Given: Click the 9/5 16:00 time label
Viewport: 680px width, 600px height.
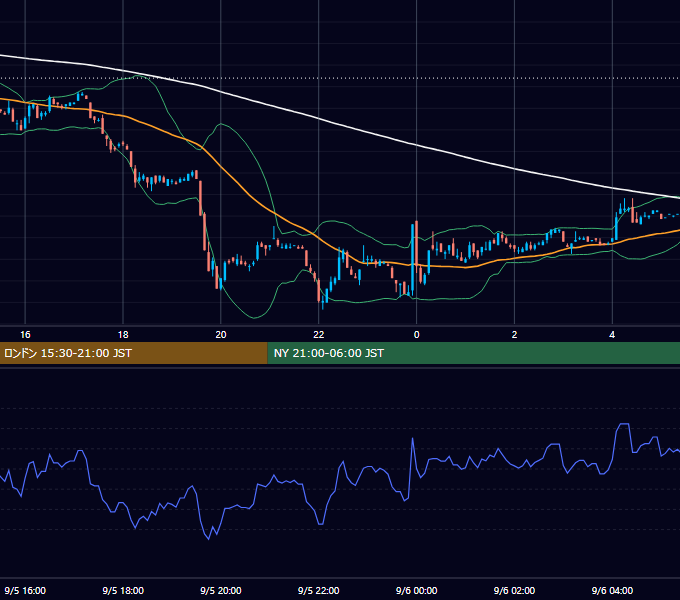Looking at the screenshot, I should click(25, 590).
